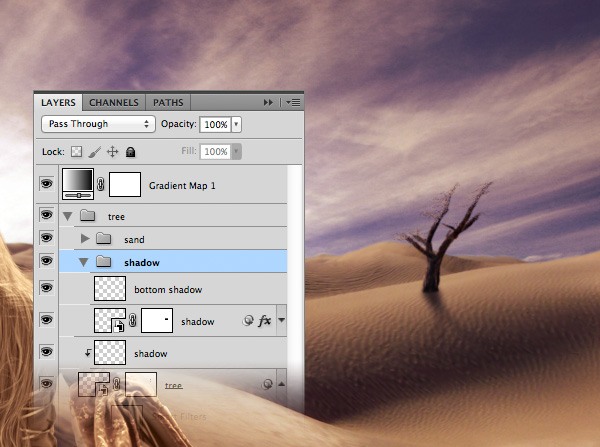Click the fx icon on the shadow layer

265,321
